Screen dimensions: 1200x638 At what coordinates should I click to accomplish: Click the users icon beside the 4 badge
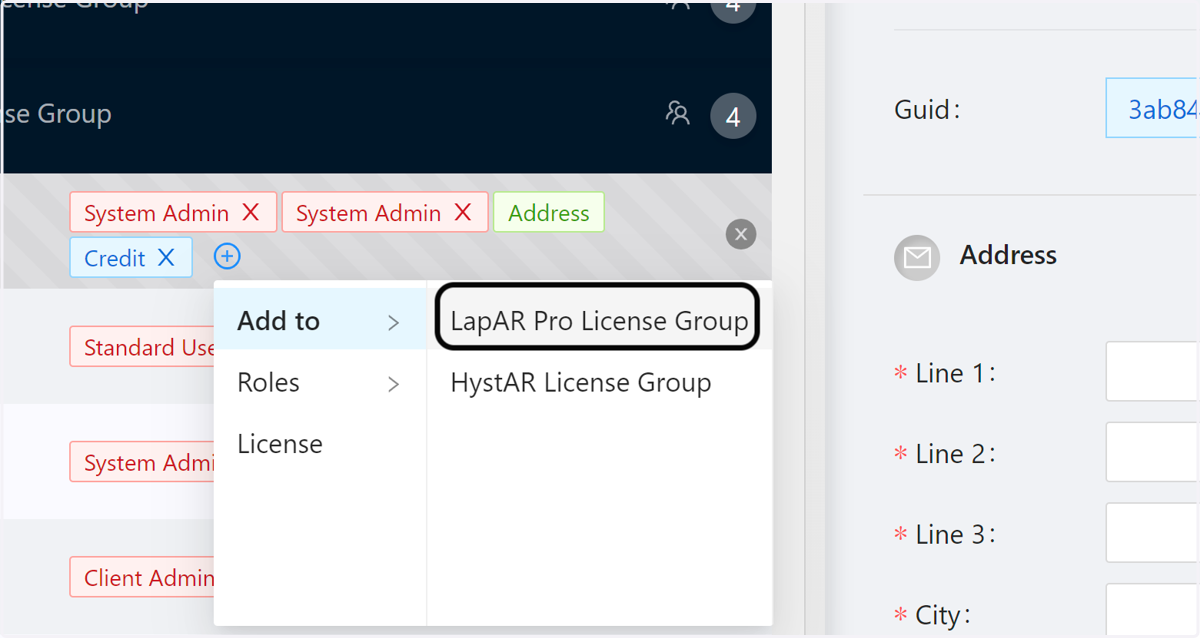(678, 113)
